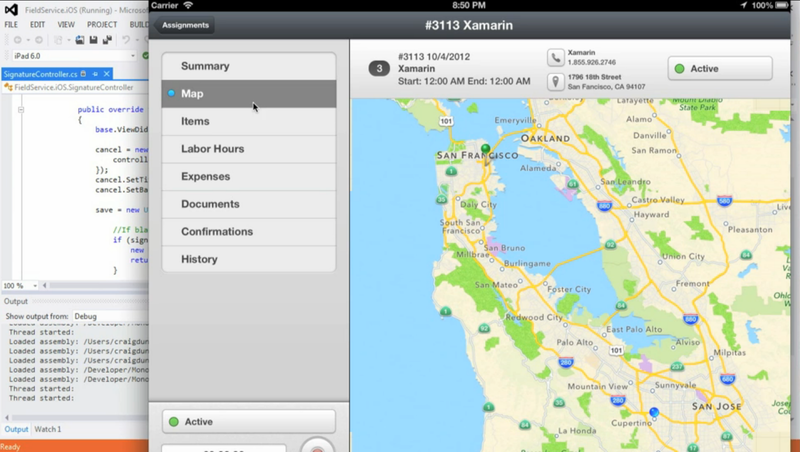This screenshot has width=800, height=452.
Task: Tap the Palo Alto label on the map
Action: coord(574,342)
